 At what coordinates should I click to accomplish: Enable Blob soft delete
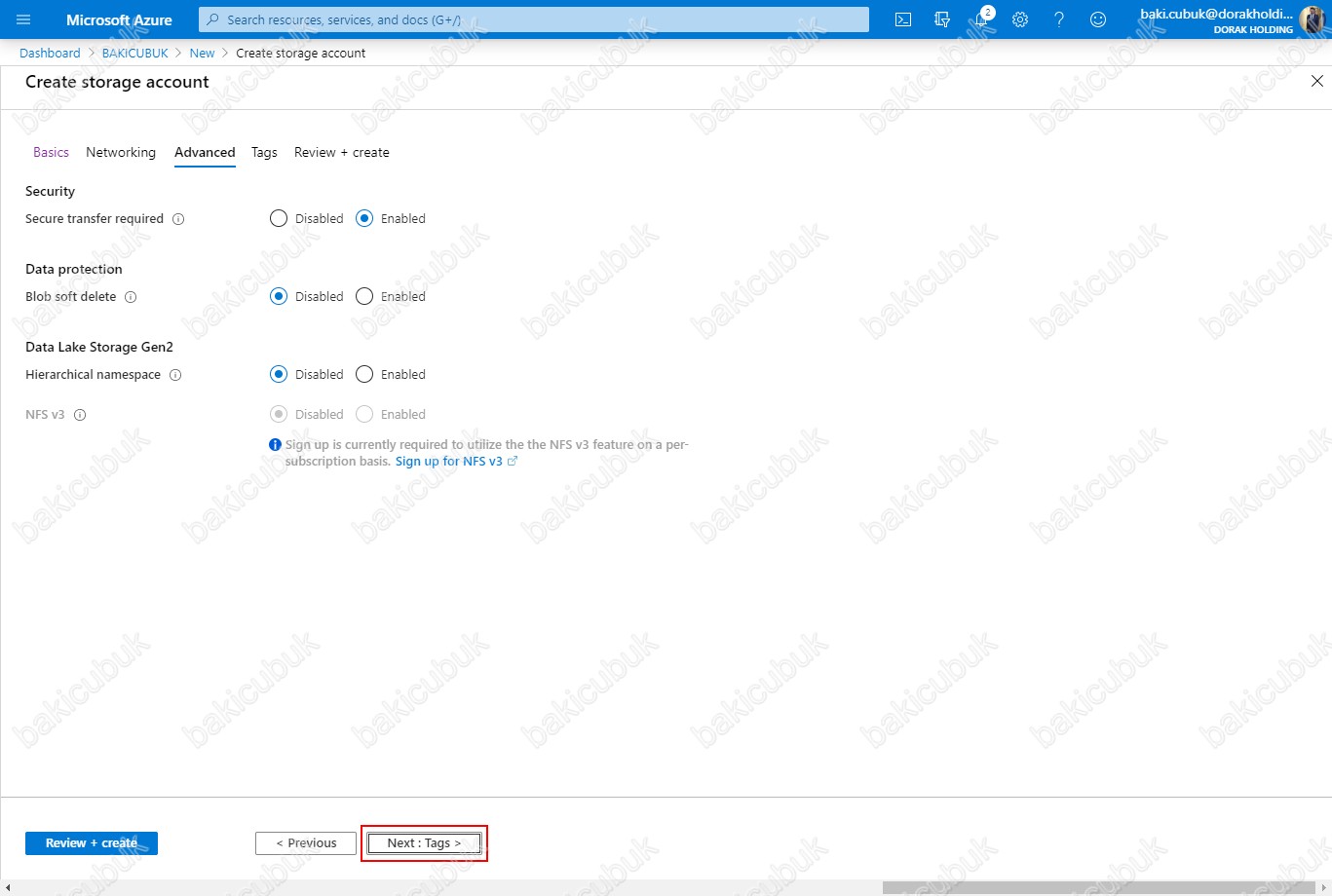[x=364, y=297]
